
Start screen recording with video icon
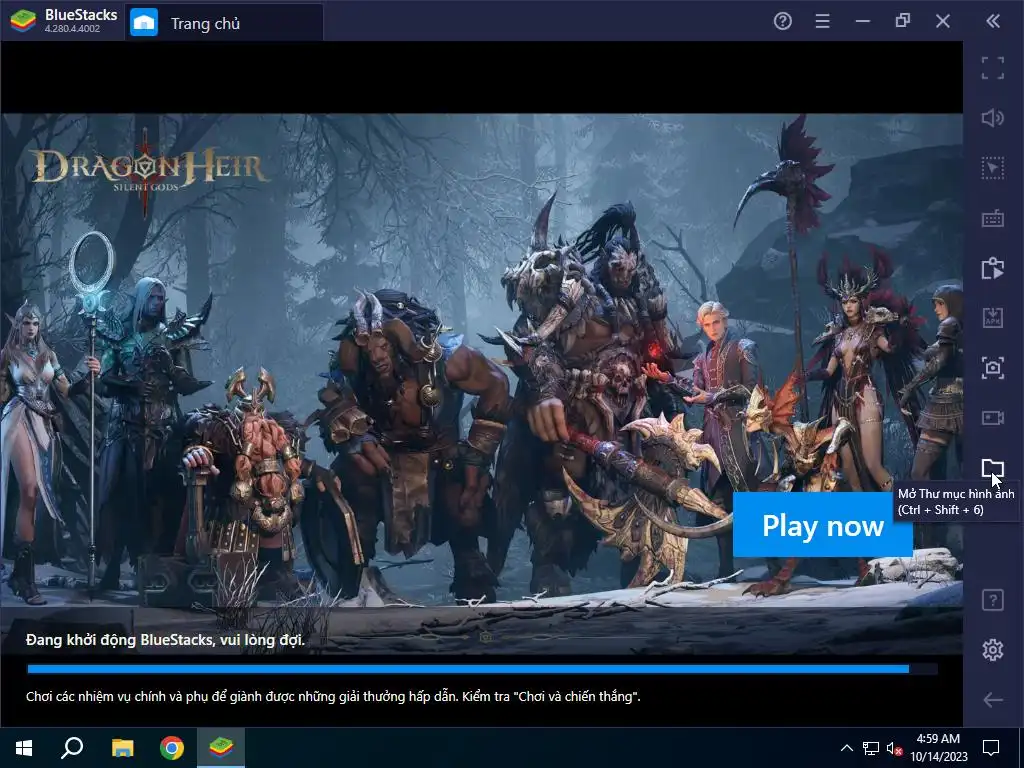coord(993,418)
